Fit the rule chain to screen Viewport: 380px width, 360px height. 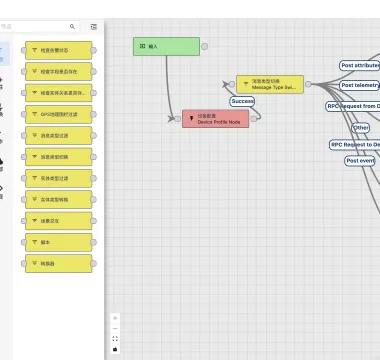115,339
